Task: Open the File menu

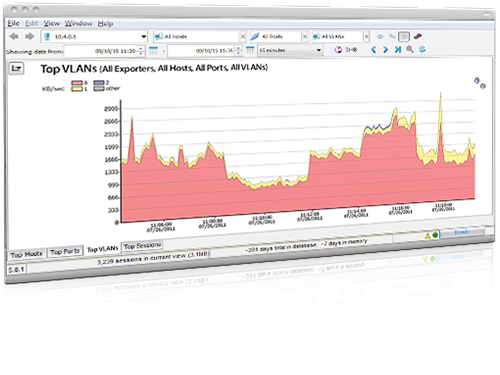Action: point(13,23)
